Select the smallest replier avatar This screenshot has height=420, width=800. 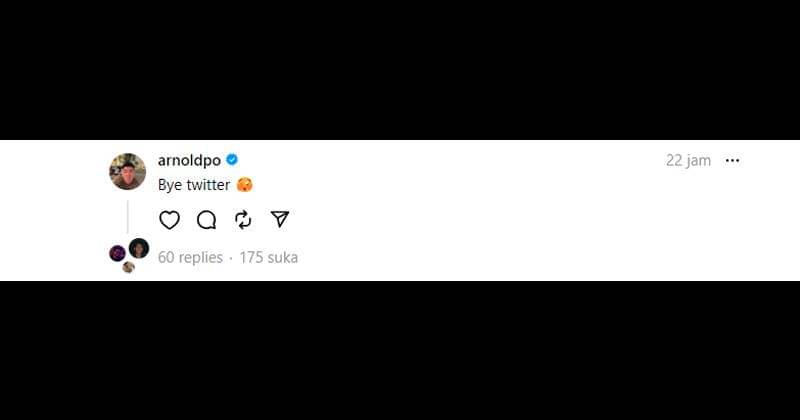click(x=129, y=267)
